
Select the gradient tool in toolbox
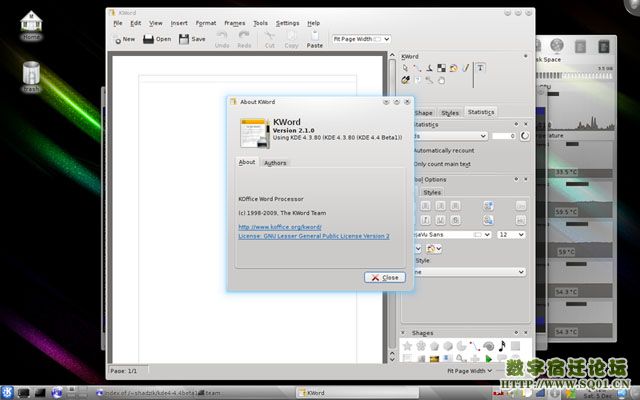[453, 68]
